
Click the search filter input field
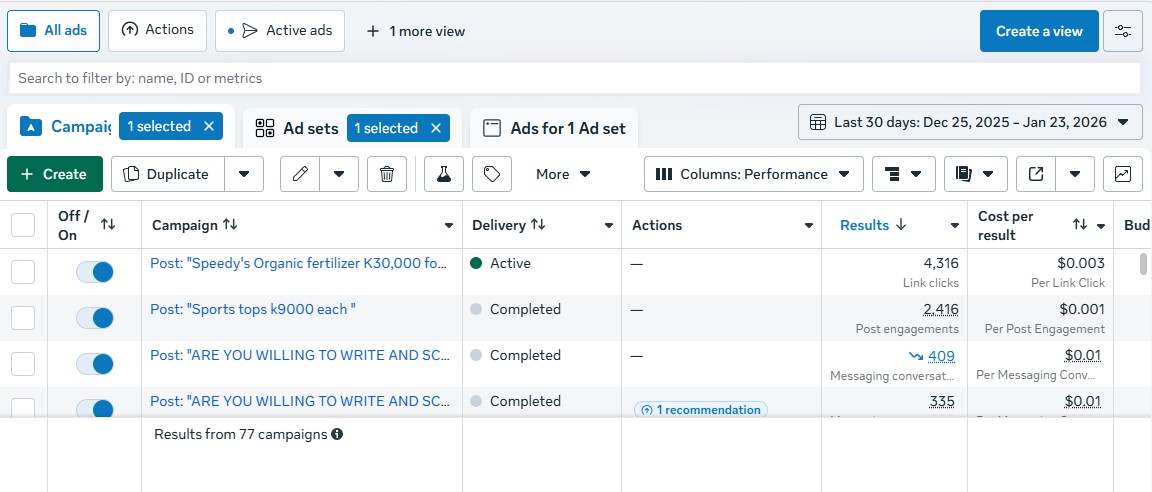(574, 78)
